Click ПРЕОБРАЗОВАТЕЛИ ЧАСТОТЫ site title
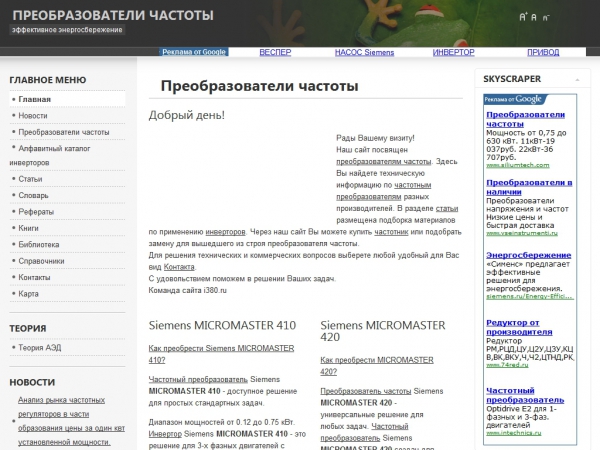 coord(113,15)
